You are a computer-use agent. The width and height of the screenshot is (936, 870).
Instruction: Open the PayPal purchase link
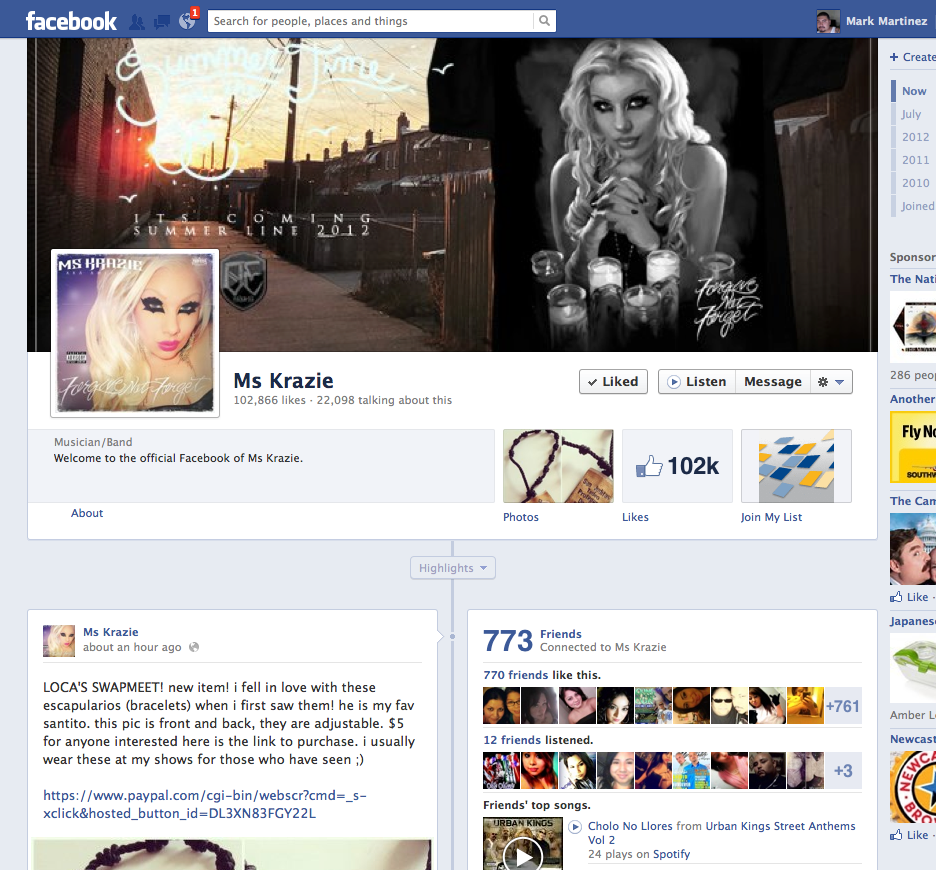pyautogui.click(x=205, y=804)
